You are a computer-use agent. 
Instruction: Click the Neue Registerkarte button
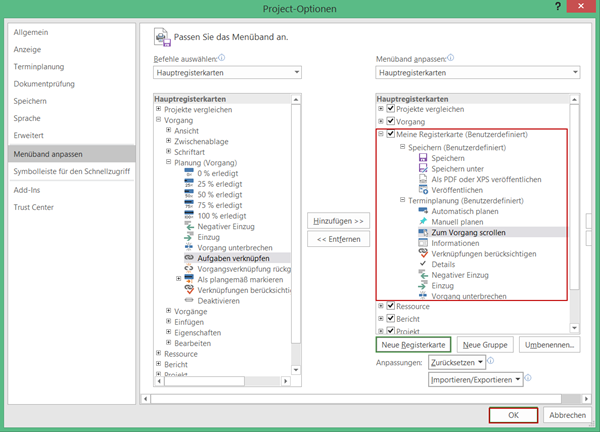pyautogui.click(x=412, y=344)
